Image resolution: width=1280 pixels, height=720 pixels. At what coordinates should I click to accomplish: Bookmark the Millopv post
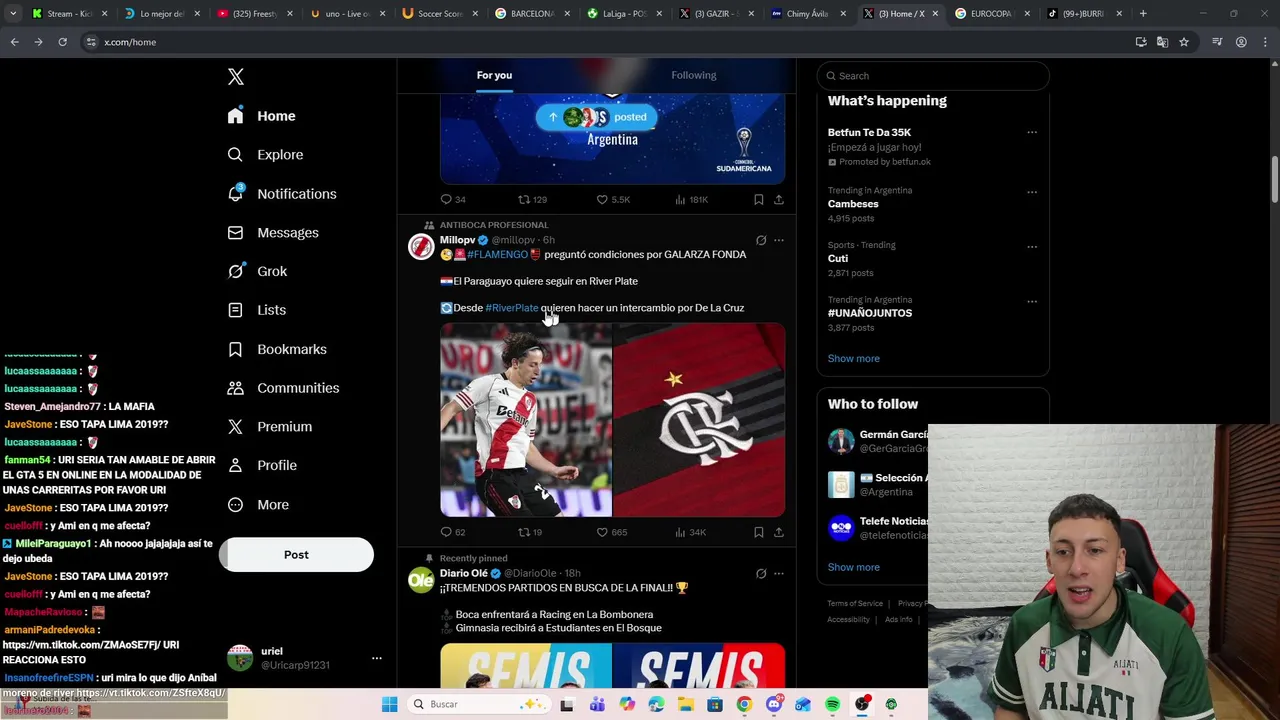759,532
